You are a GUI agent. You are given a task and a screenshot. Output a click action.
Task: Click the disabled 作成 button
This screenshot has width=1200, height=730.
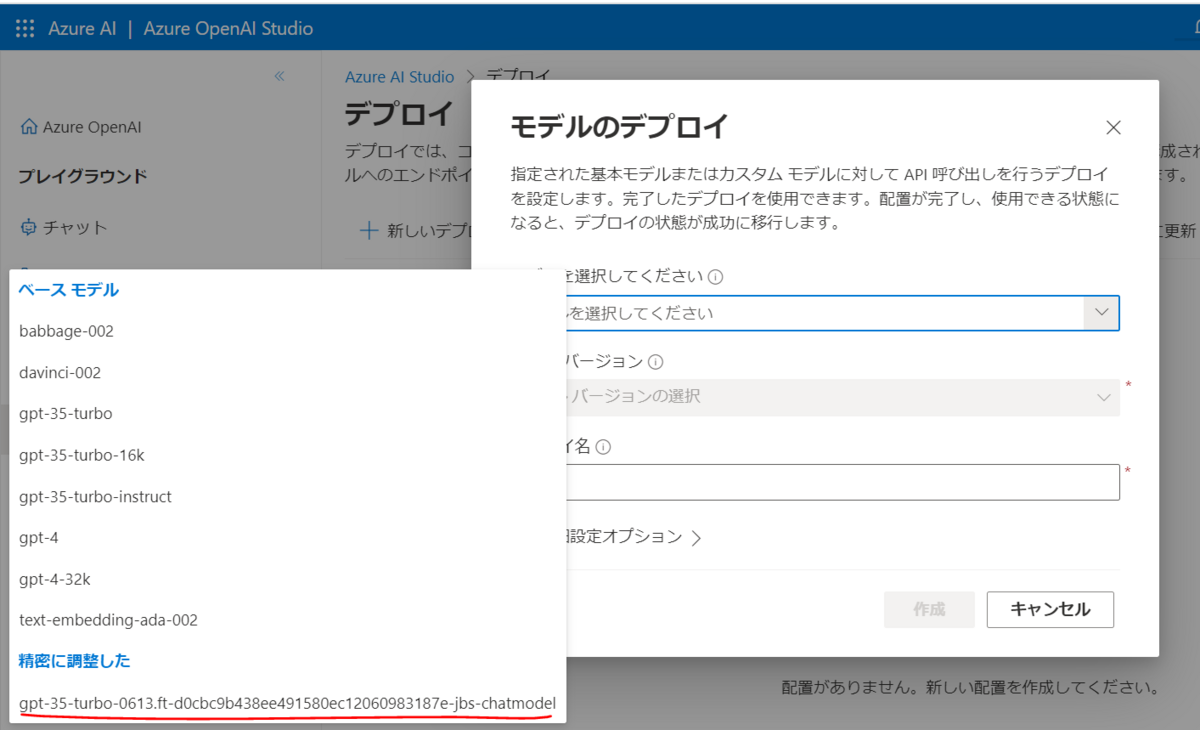pyautogui.click(x=929, y=609)
